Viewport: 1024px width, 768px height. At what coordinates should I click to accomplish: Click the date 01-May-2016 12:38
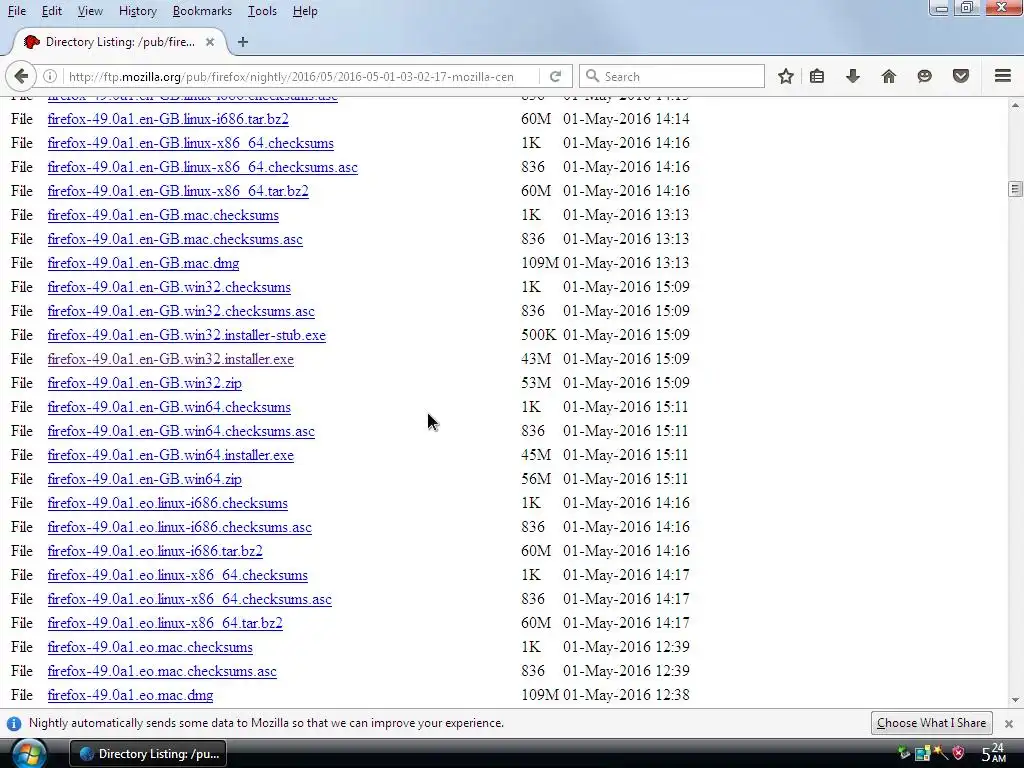(626, 695)
